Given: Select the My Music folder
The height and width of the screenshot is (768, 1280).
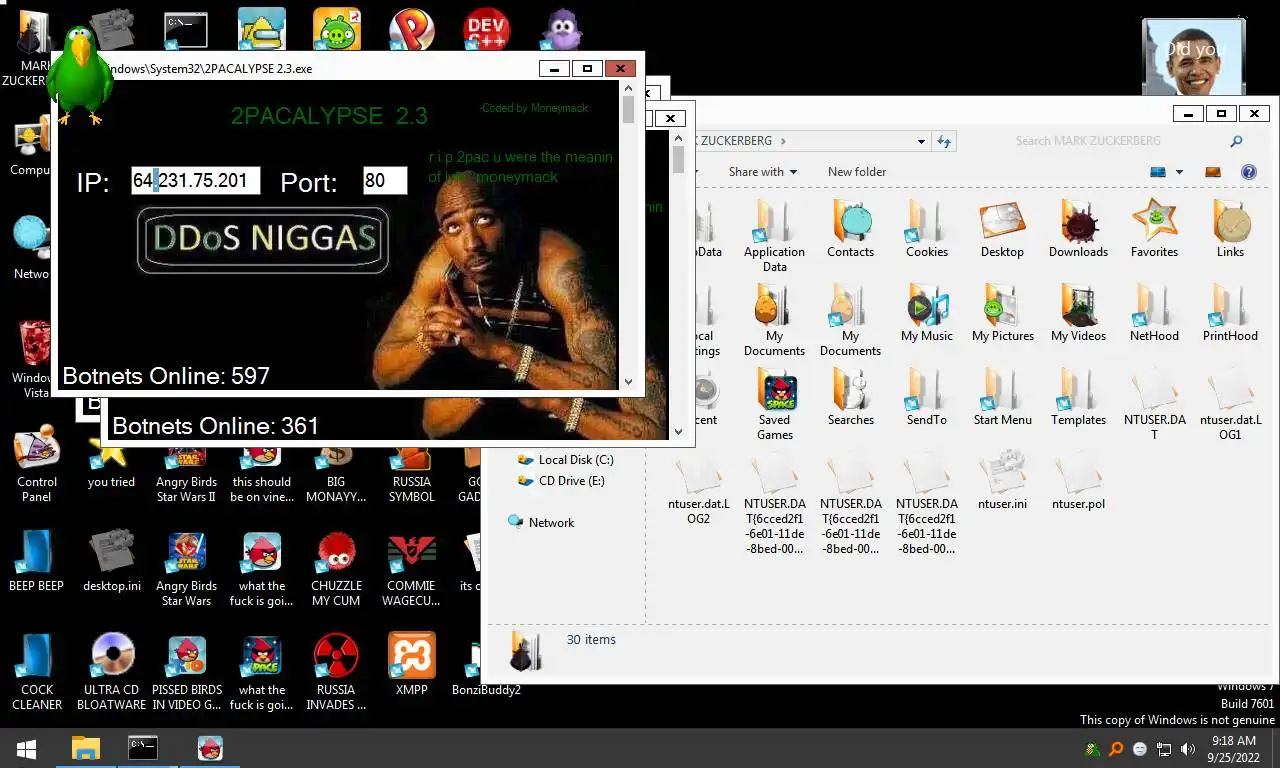Looking at the screenshot, I should tap(927, 313).
